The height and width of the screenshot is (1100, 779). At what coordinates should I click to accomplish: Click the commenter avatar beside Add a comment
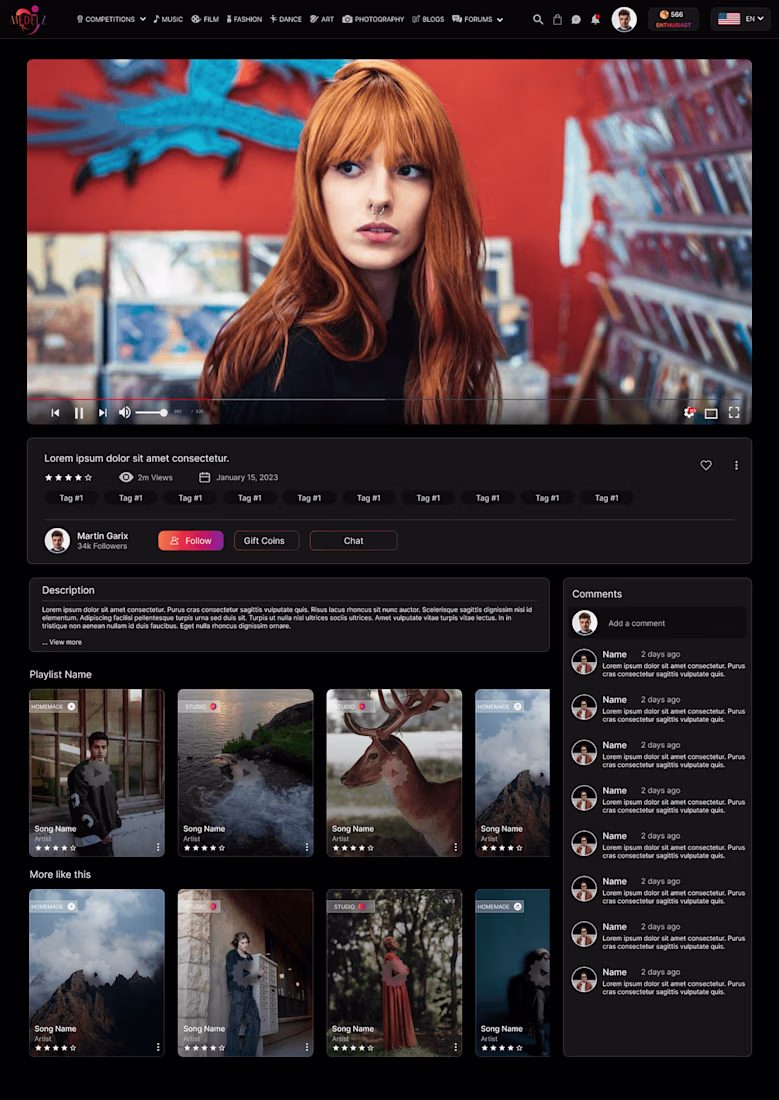pyautogui.click(x=585, y=622)
